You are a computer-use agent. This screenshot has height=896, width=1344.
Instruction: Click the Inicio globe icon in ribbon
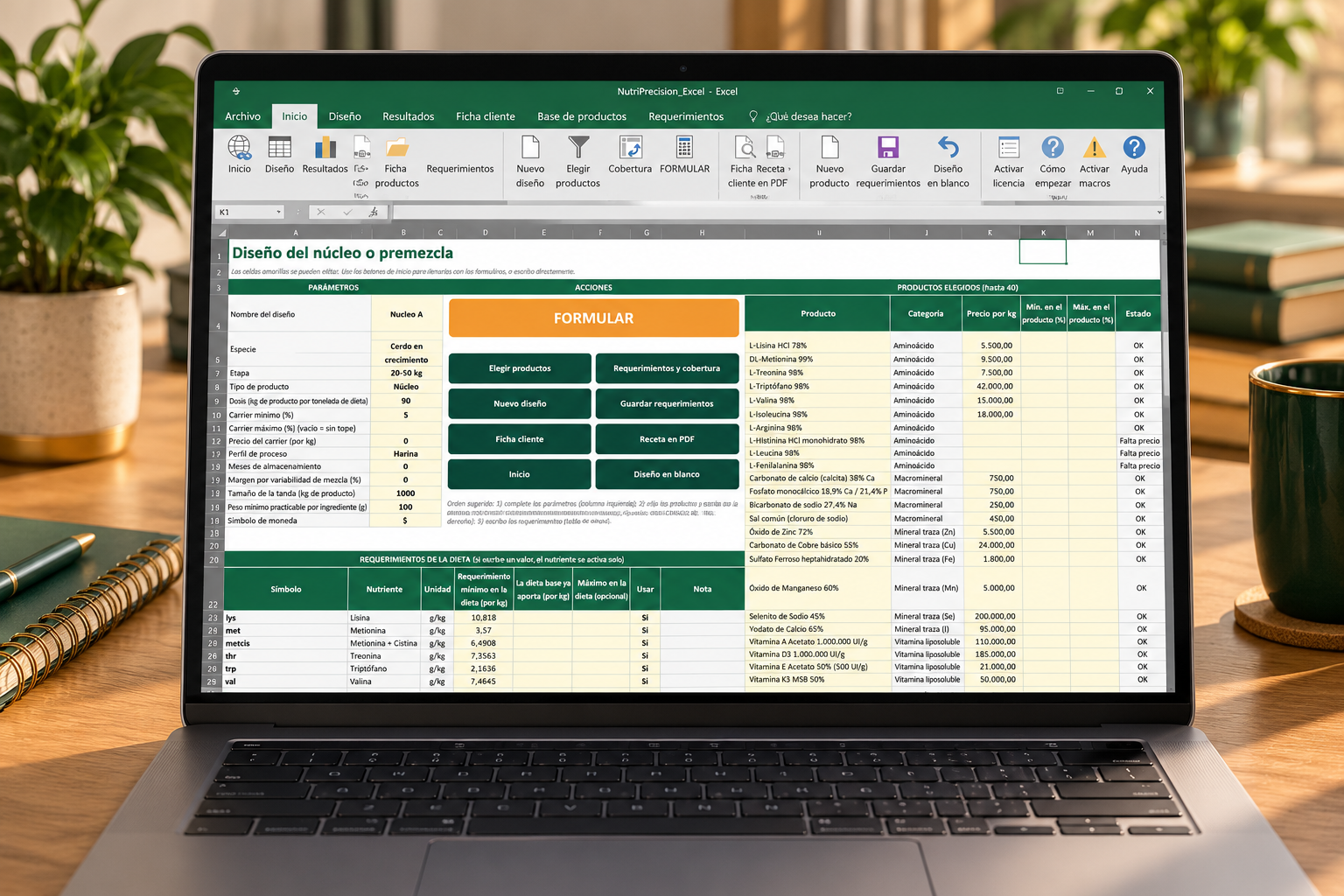coord(239,147)
